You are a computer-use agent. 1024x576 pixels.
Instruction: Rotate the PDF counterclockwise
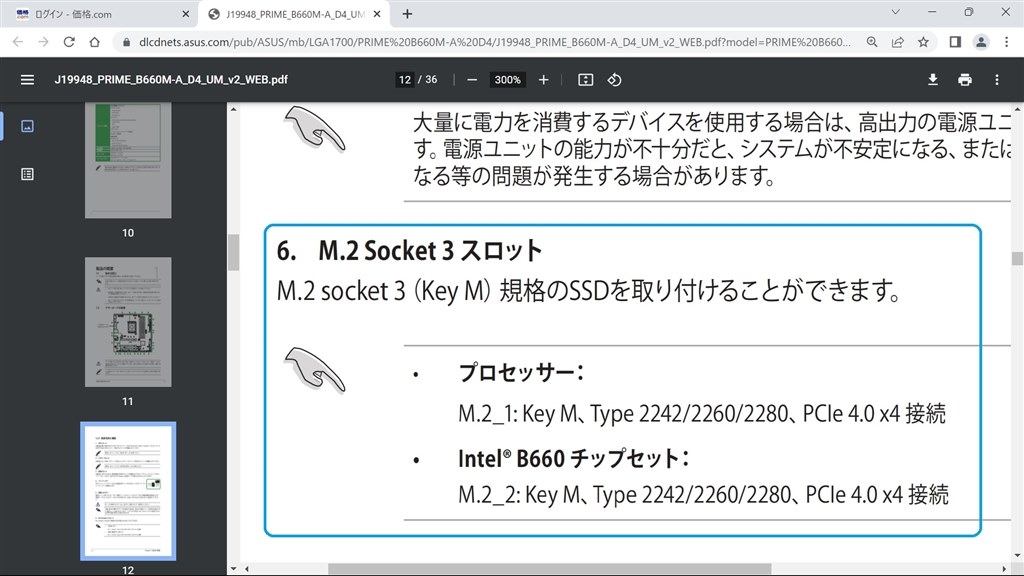(x=614, y=80)
